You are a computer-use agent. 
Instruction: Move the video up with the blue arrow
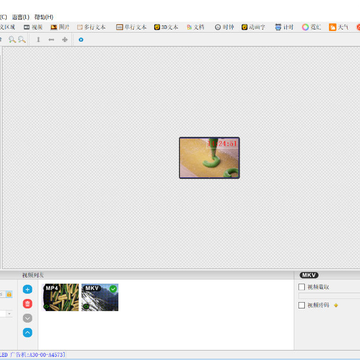point(28,332)
